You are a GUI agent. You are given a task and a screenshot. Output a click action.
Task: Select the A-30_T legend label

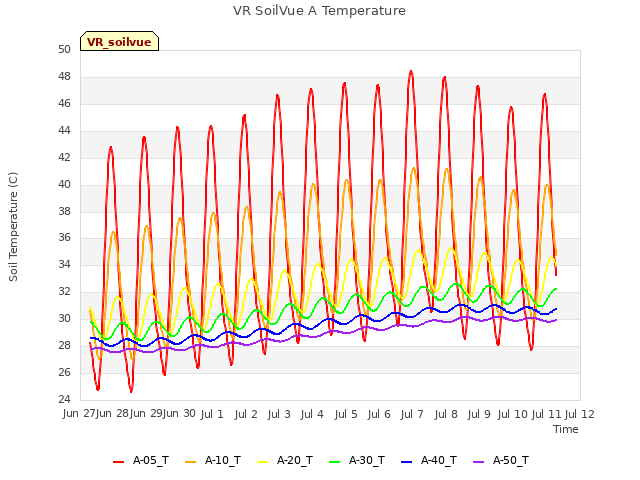point(367,460)
